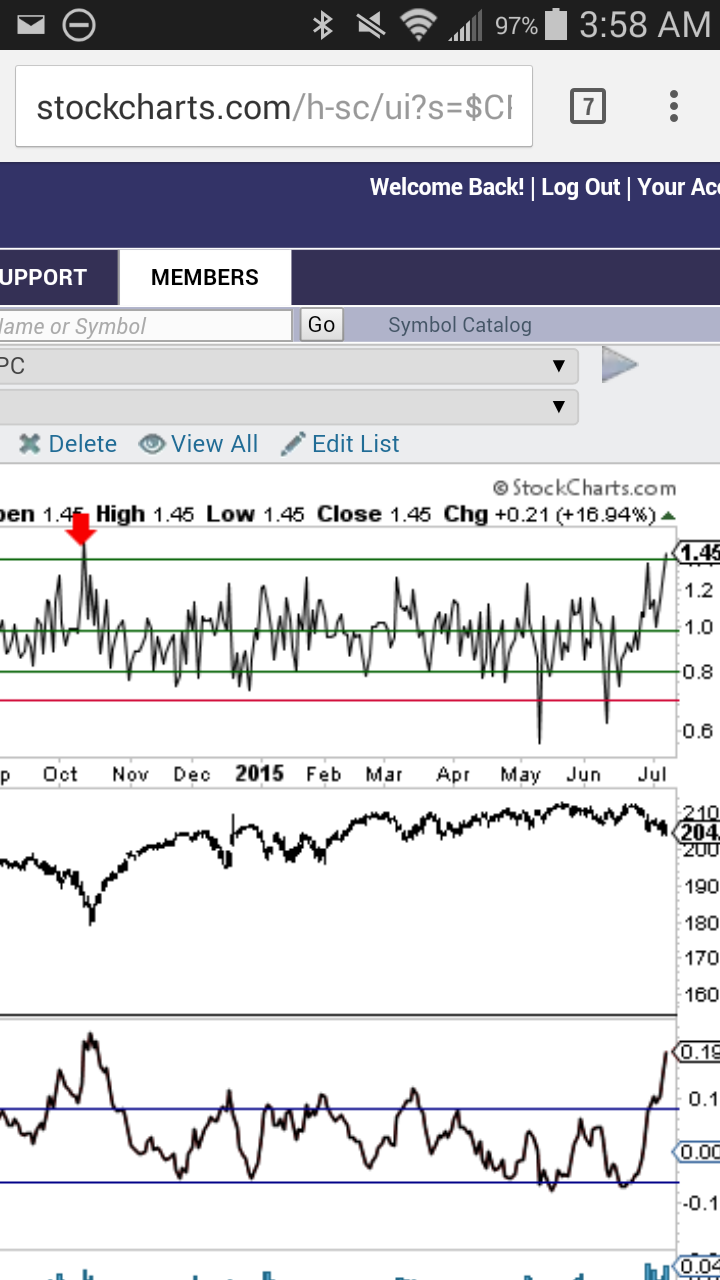Tap the battery 97% indicator
Image resolution: width=720 pixels, height=1280 pixels.
(531, 25)
